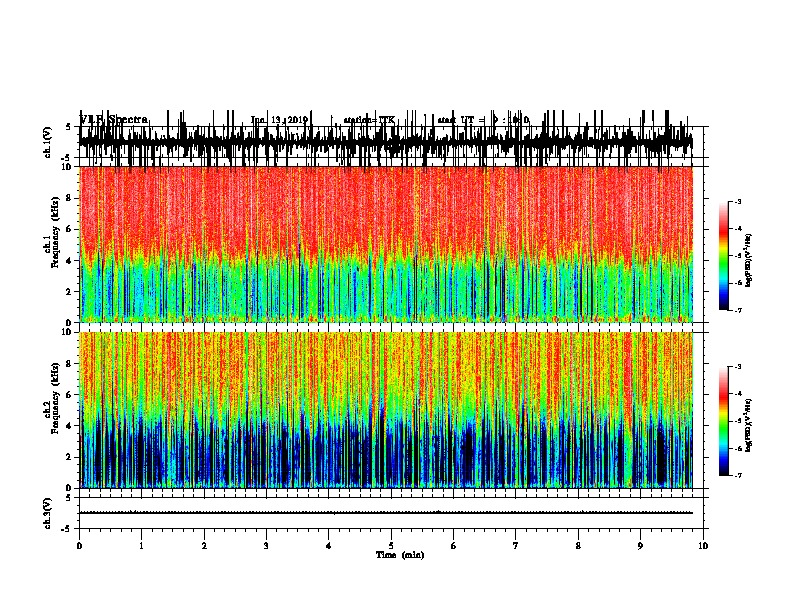
Task: Click the time axis tick label 1
Action: click(x=141, y=546)
